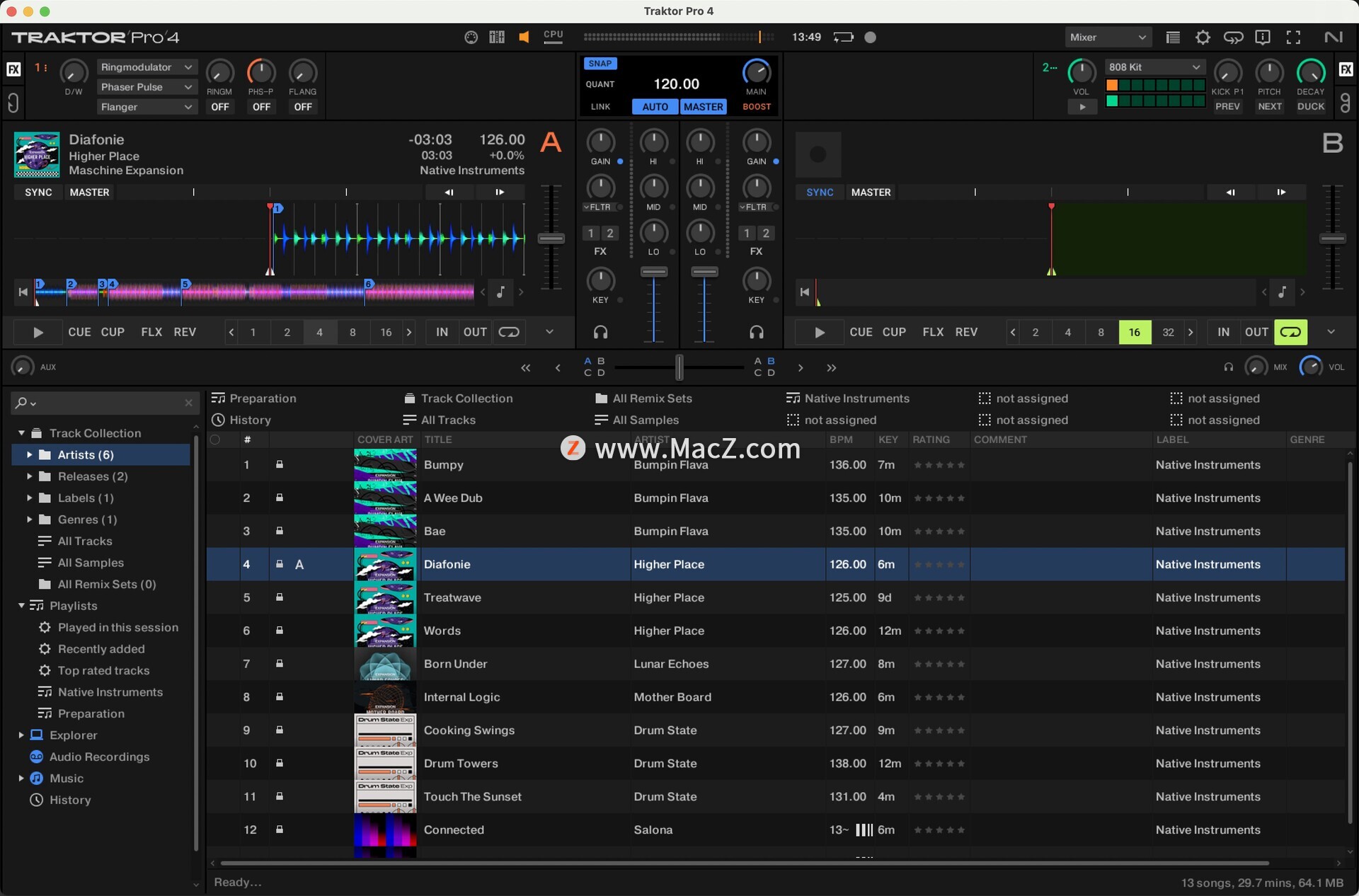
Task: Click CUE on deck A
Action: [79, 332]
